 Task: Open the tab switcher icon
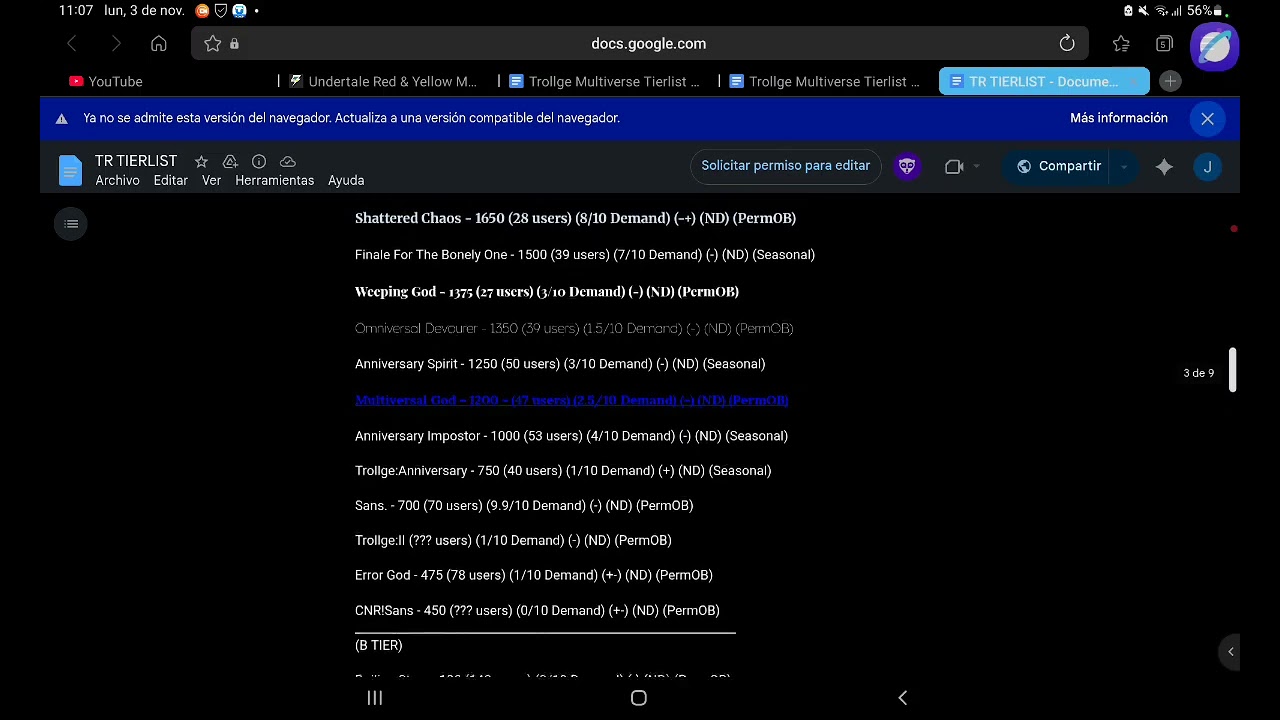coord(1164,44)
